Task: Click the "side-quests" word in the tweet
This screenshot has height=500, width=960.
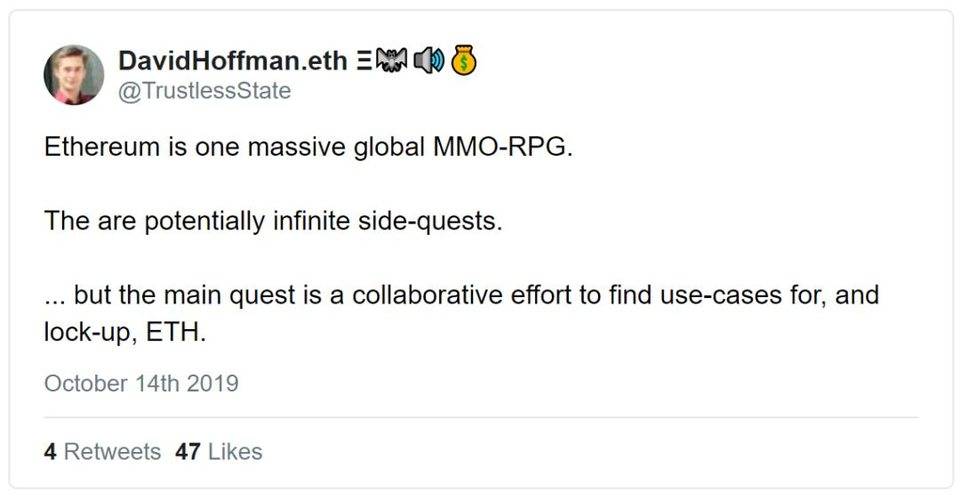Action: click(431, 220)
